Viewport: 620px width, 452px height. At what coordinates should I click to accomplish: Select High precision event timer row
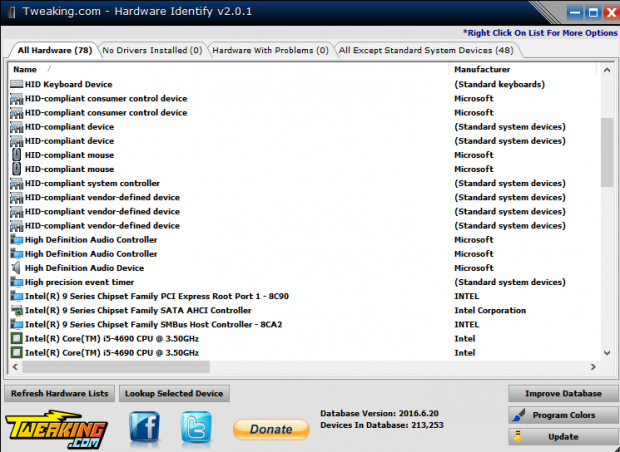coord(302,282)
